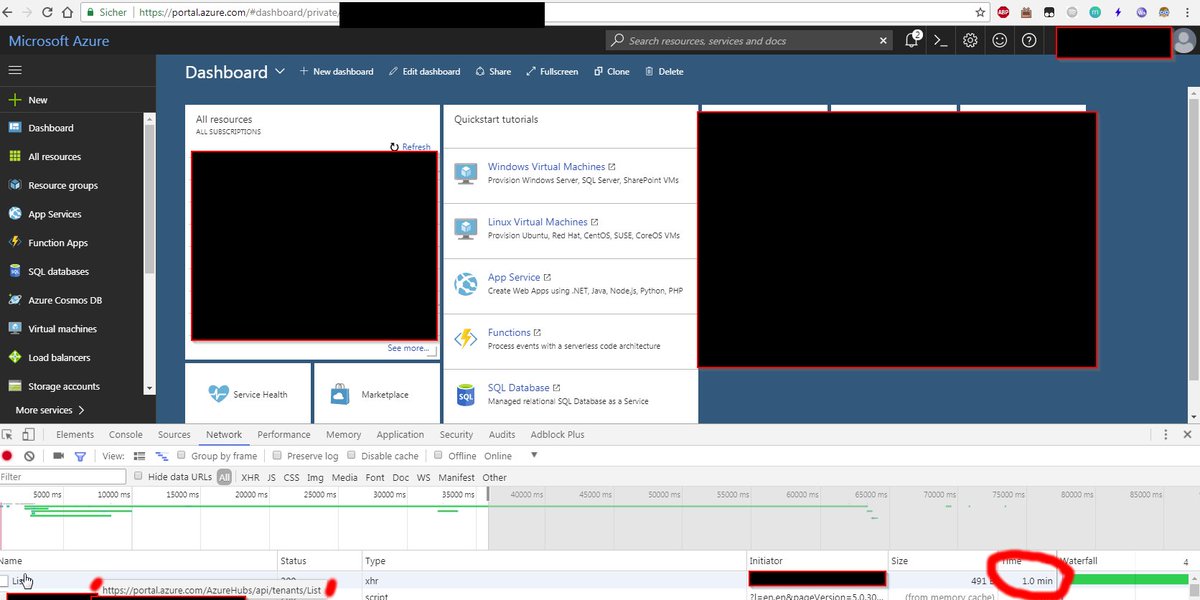Tick the checkbox beside the List request

coord(5,581)
